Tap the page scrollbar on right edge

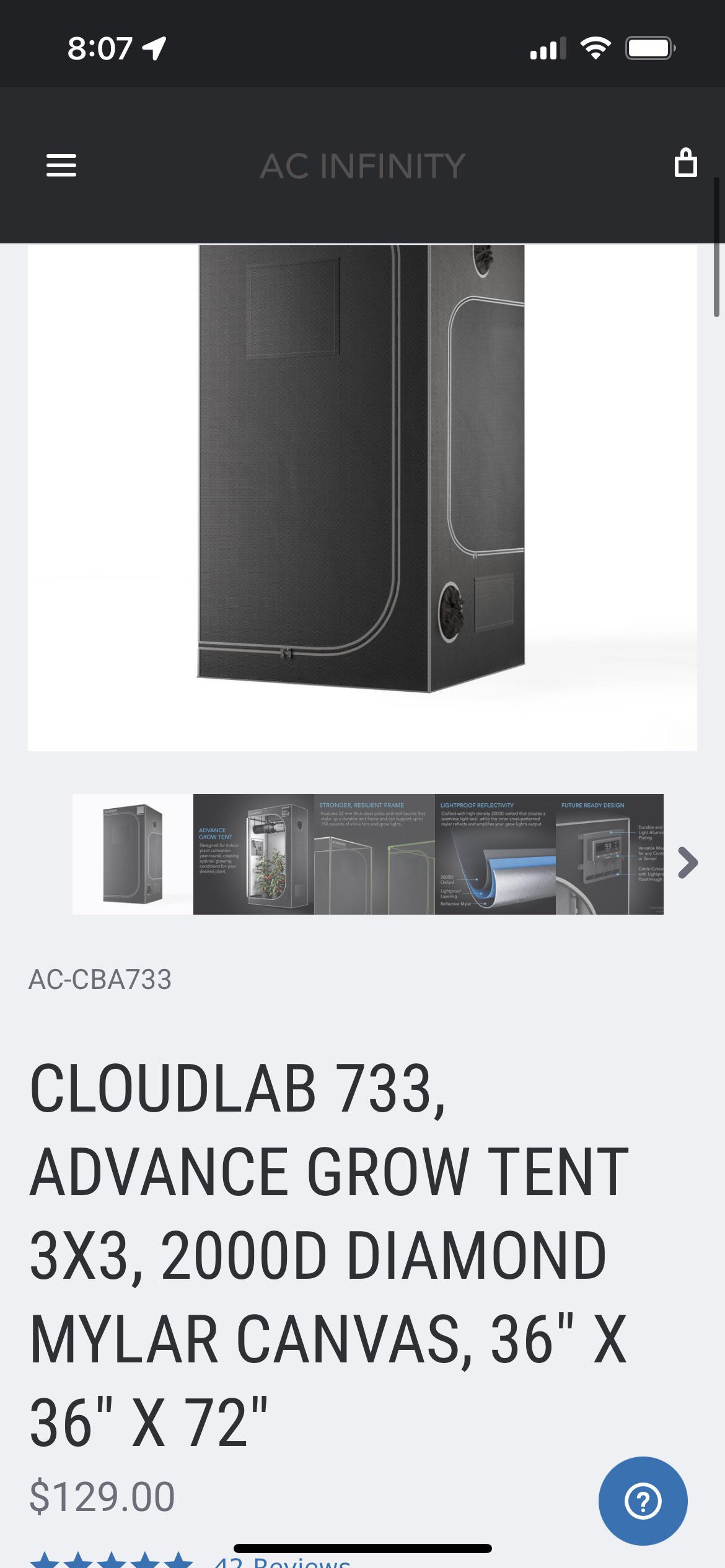point(717,248)
